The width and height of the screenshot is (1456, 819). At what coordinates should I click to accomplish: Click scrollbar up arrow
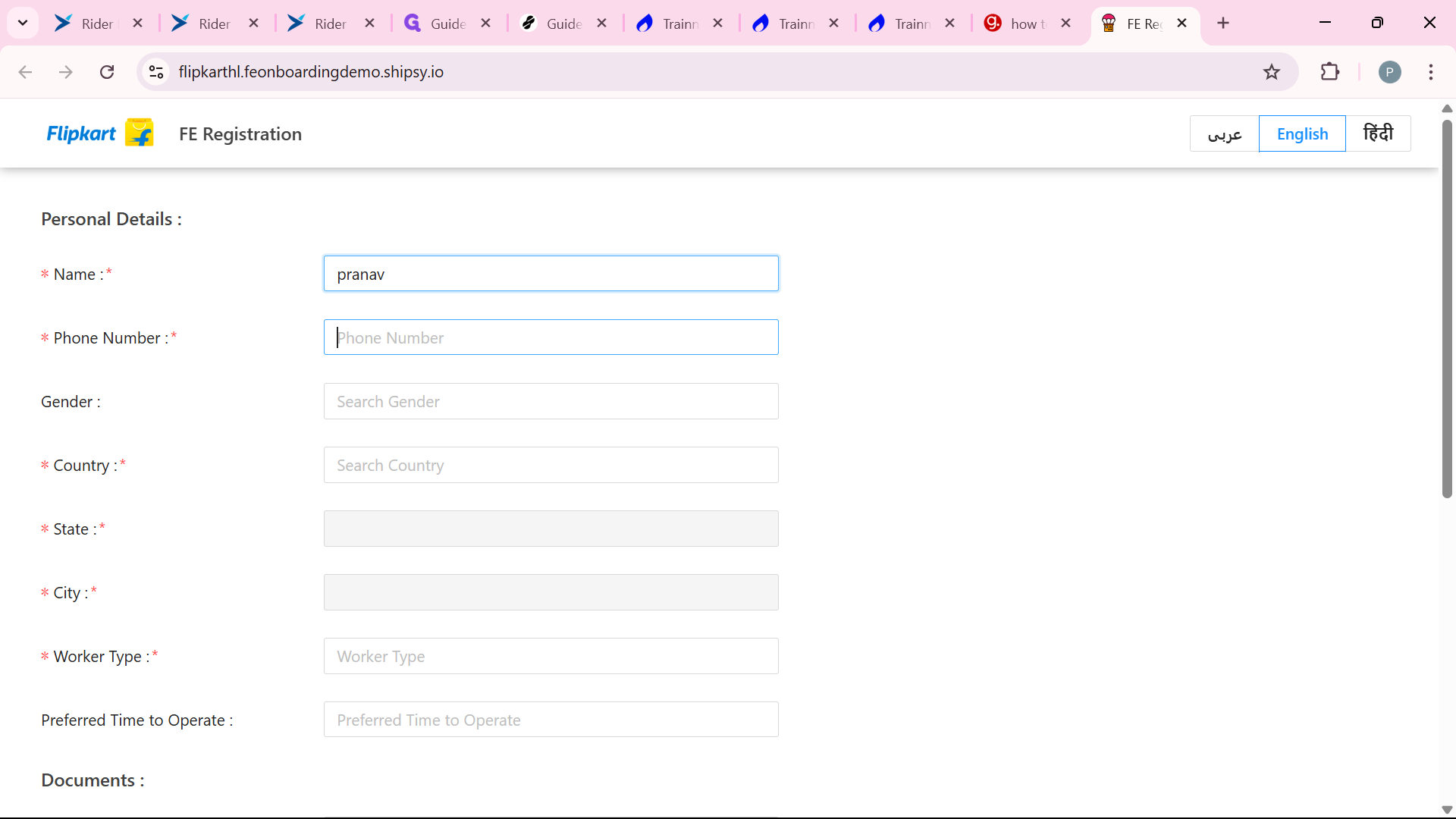coord(1447,108)
